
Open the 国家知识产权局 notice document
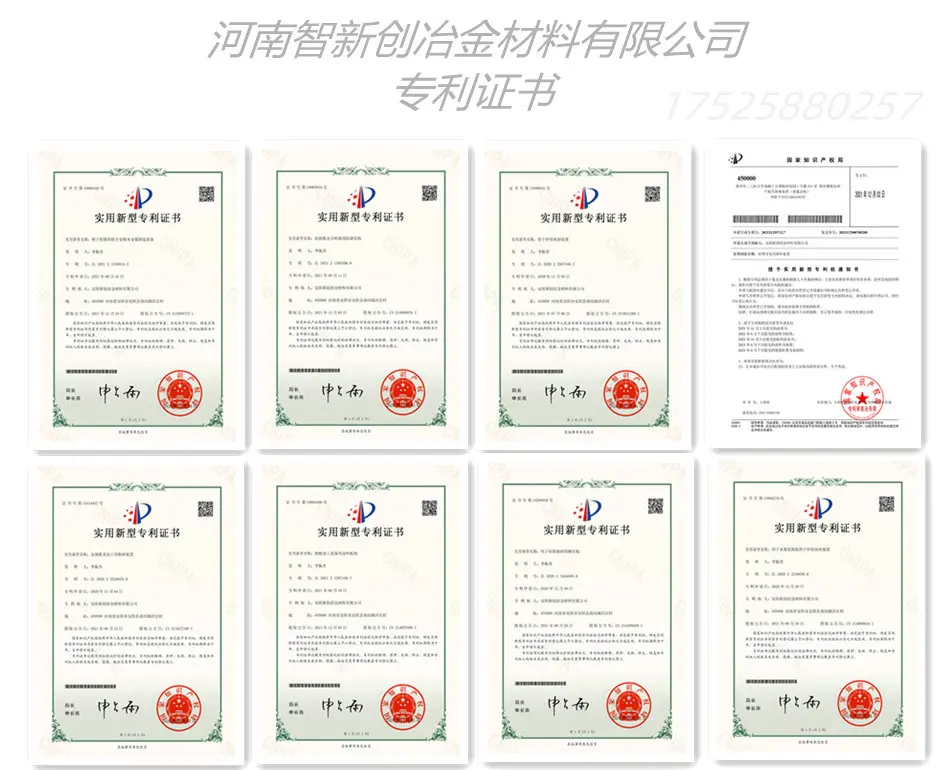click(815, 296)
